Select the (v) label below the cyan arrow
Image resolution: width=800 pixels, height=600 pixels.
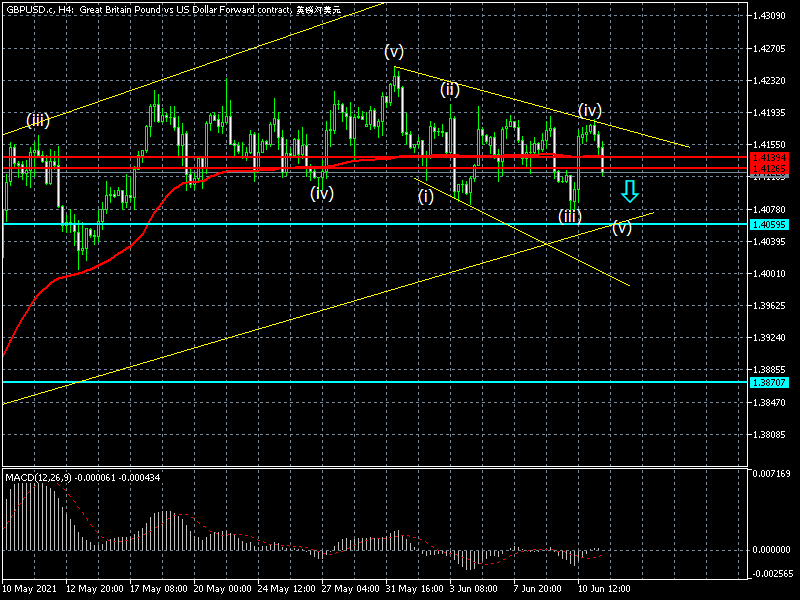(622, 227)
